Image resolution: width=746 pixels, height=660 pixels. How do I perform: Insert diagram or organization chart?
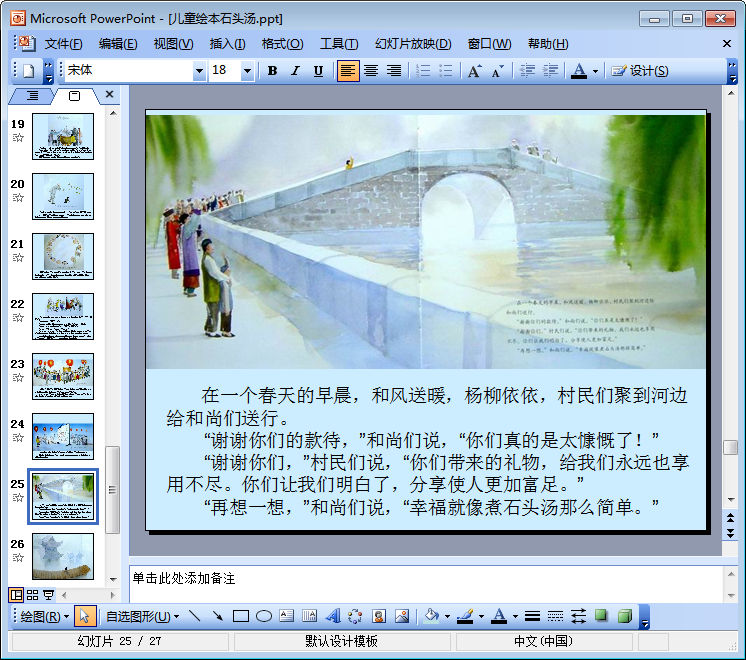[x=355, y=616]
